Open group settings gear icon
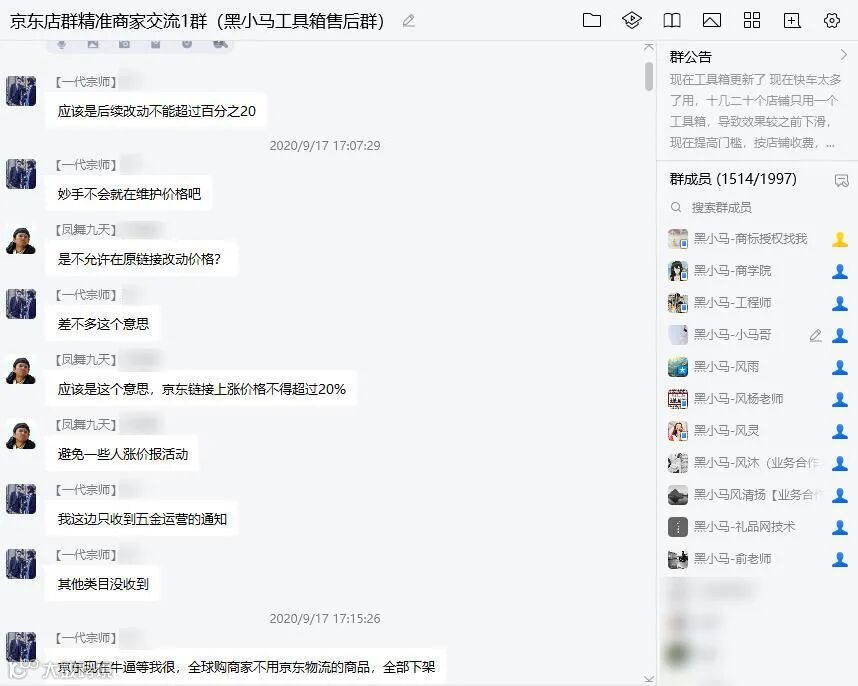The height and width of the screenshot is (686, 858). [x=832, y=21]
